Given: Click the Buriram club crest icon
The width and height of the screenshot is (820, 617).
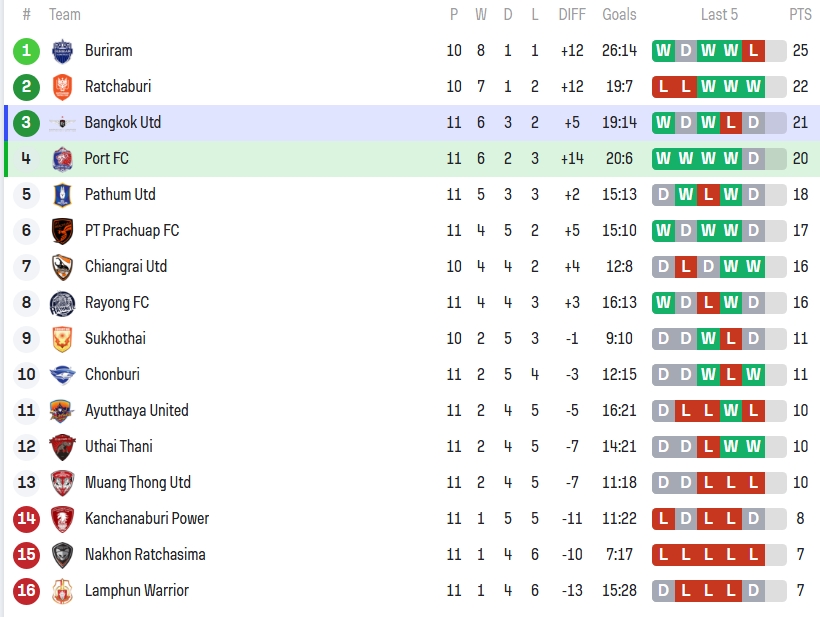Looking at the screenshot, I should (x=62, y=51).
